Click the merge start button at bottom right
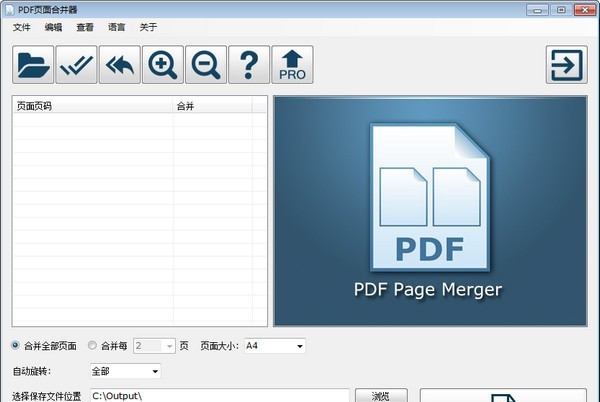Image resolution: width=600 pixels, height=402 pixels. click(x=503, y=395)
